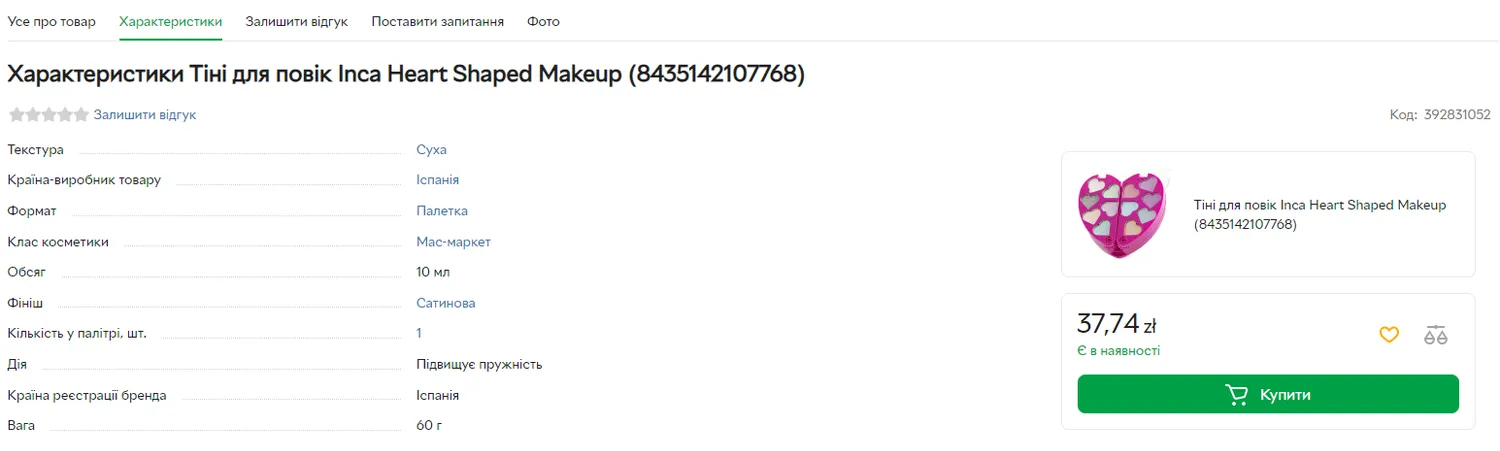The height and width of the screenshot is (451, 1500).
Task: Click palette quantity value 1 link
Action: point(419,333)
